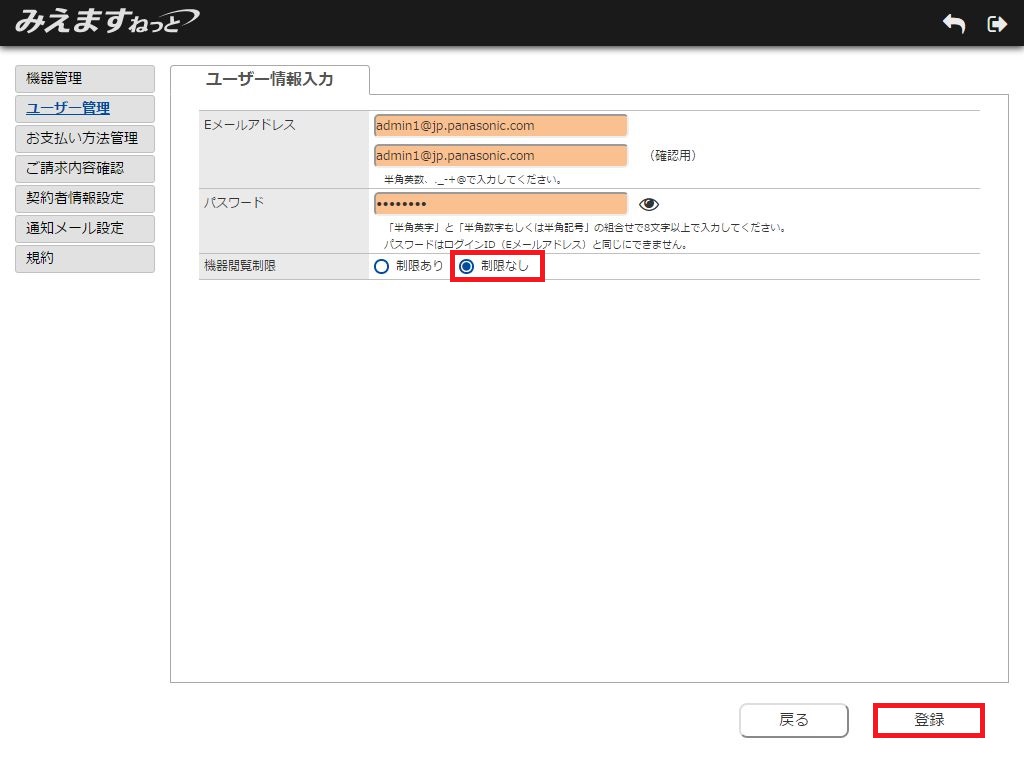Select the 制限あり radio button
1024x768 pixels.
click(x=381, y=266)
